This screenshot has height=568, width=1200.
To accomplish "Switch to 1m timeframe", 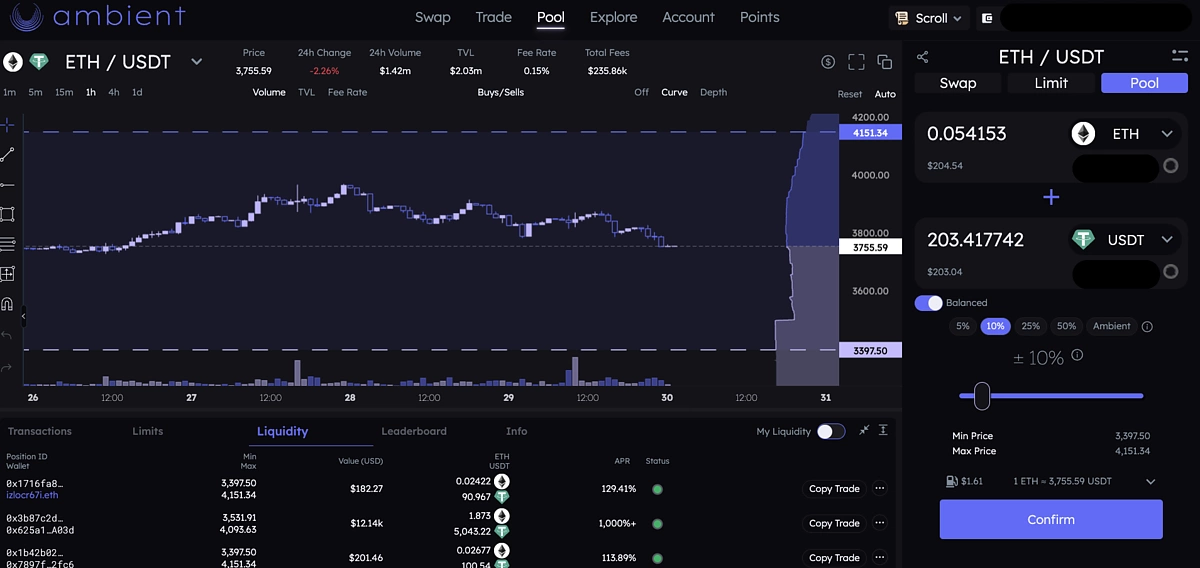I will pos(9,92).
